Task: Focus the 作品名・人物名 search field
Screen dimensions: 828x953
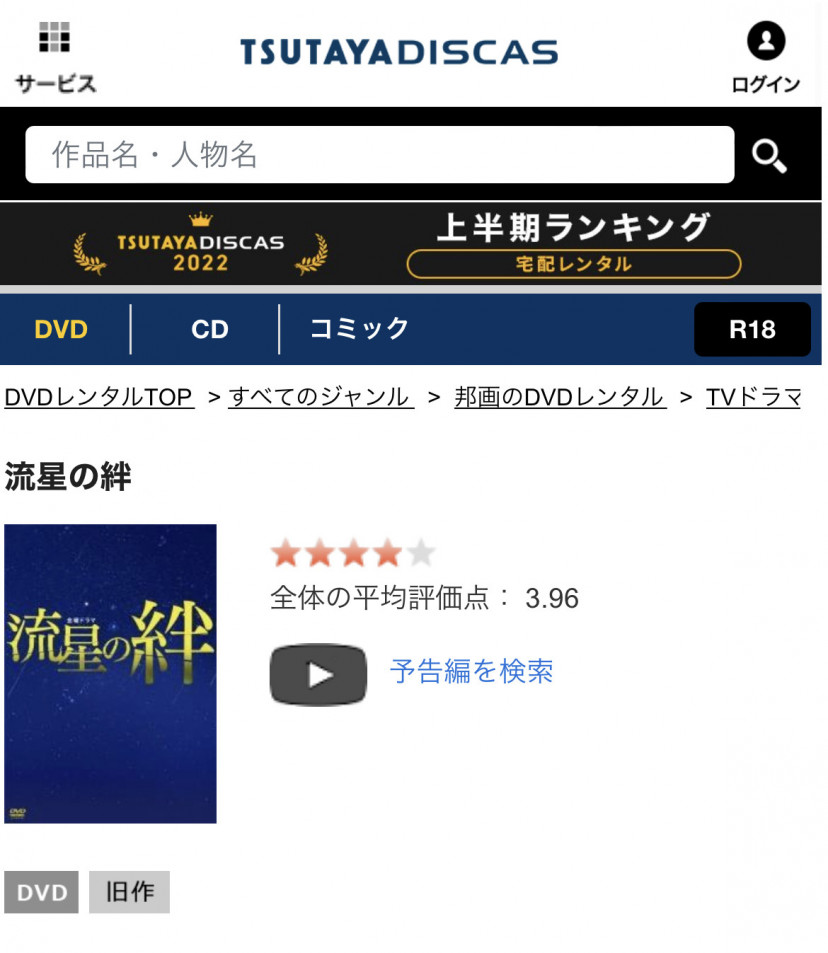Action: (x=379, y=154)
